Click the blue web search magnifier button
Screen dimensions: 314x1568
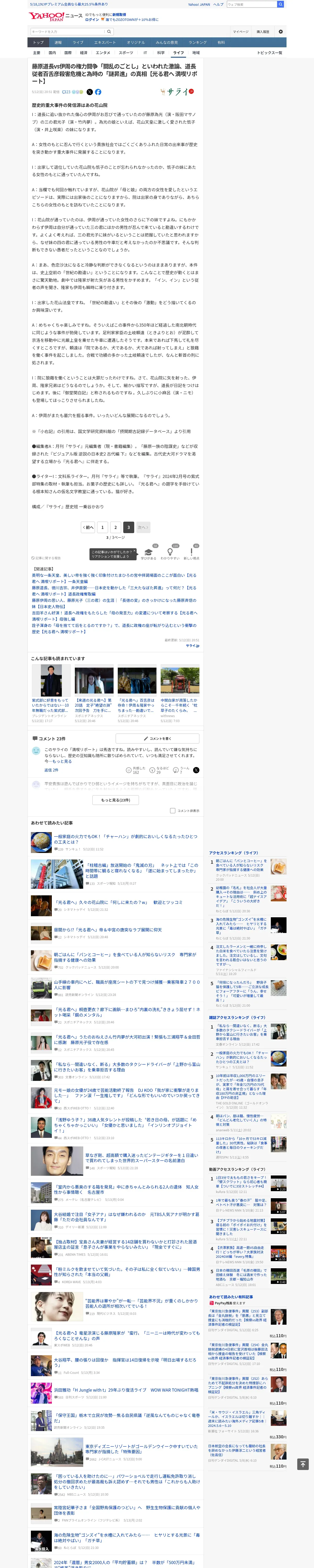[x=281, y=4]
